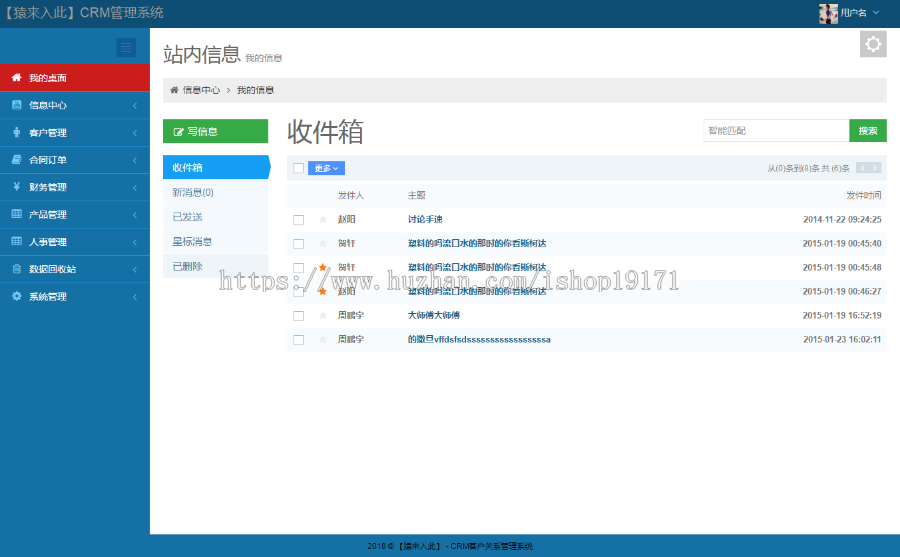Open the 已删除 folder

click(216, 266)
